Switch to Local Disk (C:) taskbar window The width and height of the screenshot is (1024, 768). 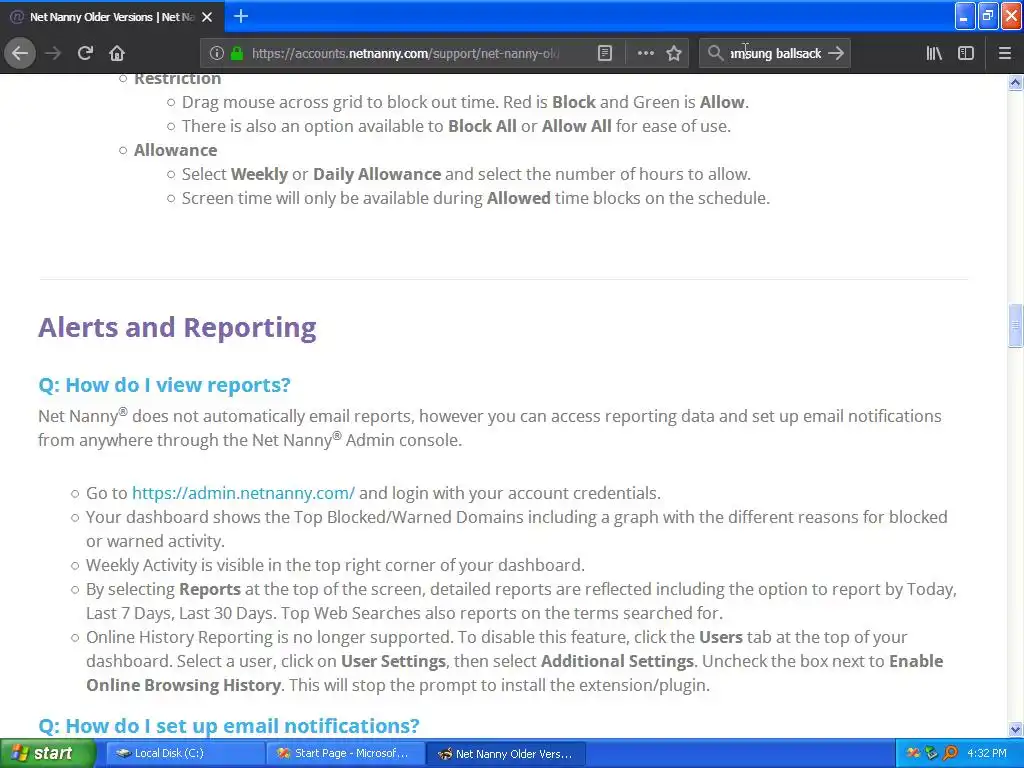tap(185, 753)
